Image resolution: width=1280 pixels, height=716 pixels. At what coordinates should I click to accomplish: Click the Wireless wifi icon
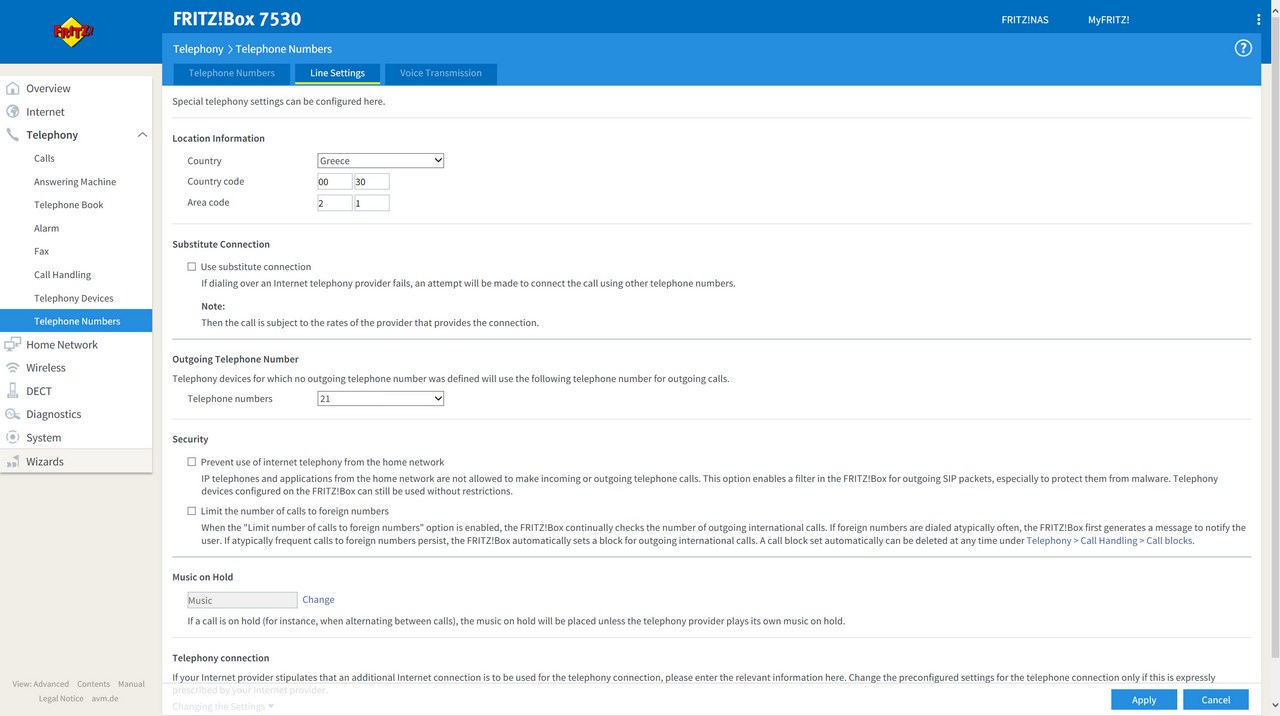tap(13, 368)
